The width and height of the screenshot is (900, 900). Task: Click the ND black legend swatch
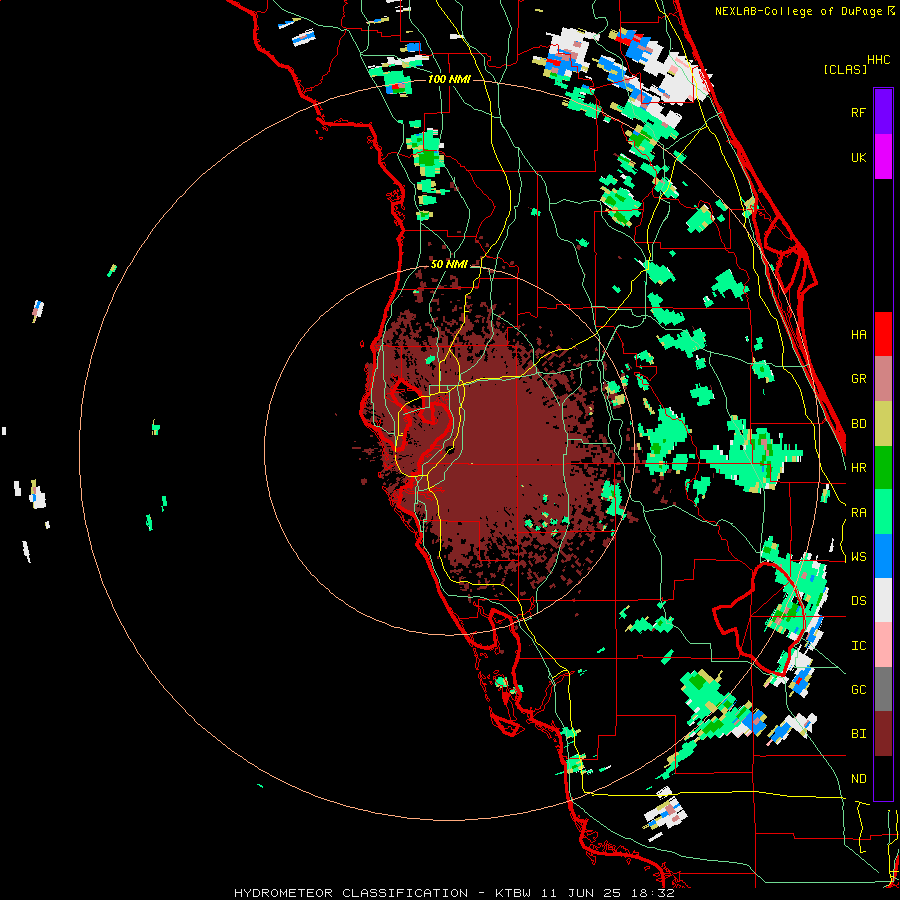[883, 778]
